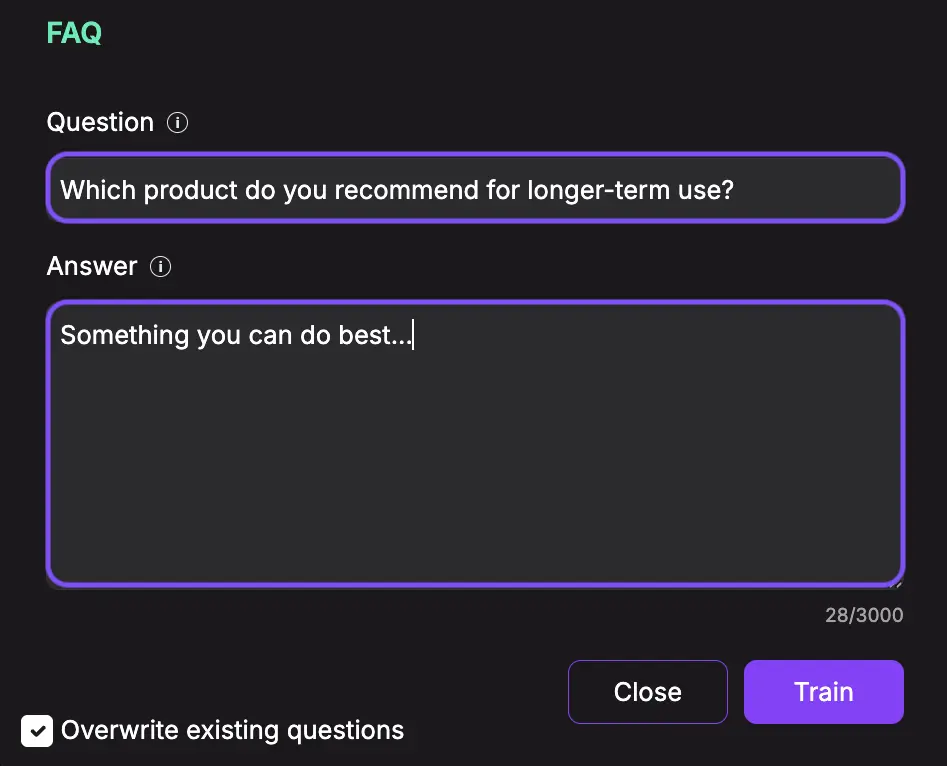Screen dimensions: 947x766
Task: Click the FAQ heading
Action: [74, 33]
